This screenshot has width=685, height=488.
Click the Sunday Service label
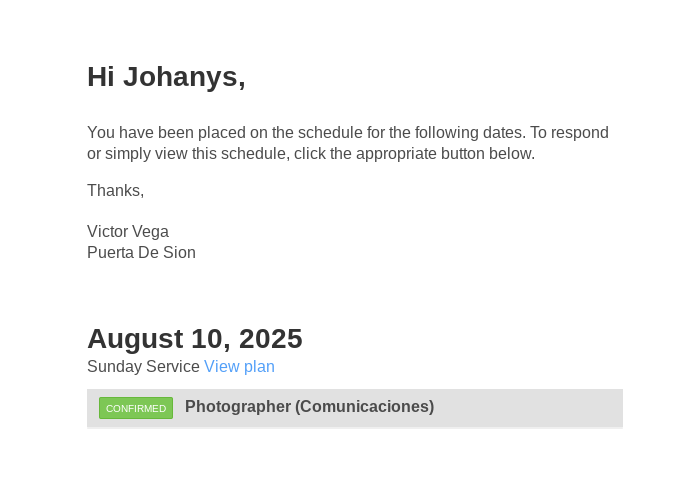coord(143,367)
